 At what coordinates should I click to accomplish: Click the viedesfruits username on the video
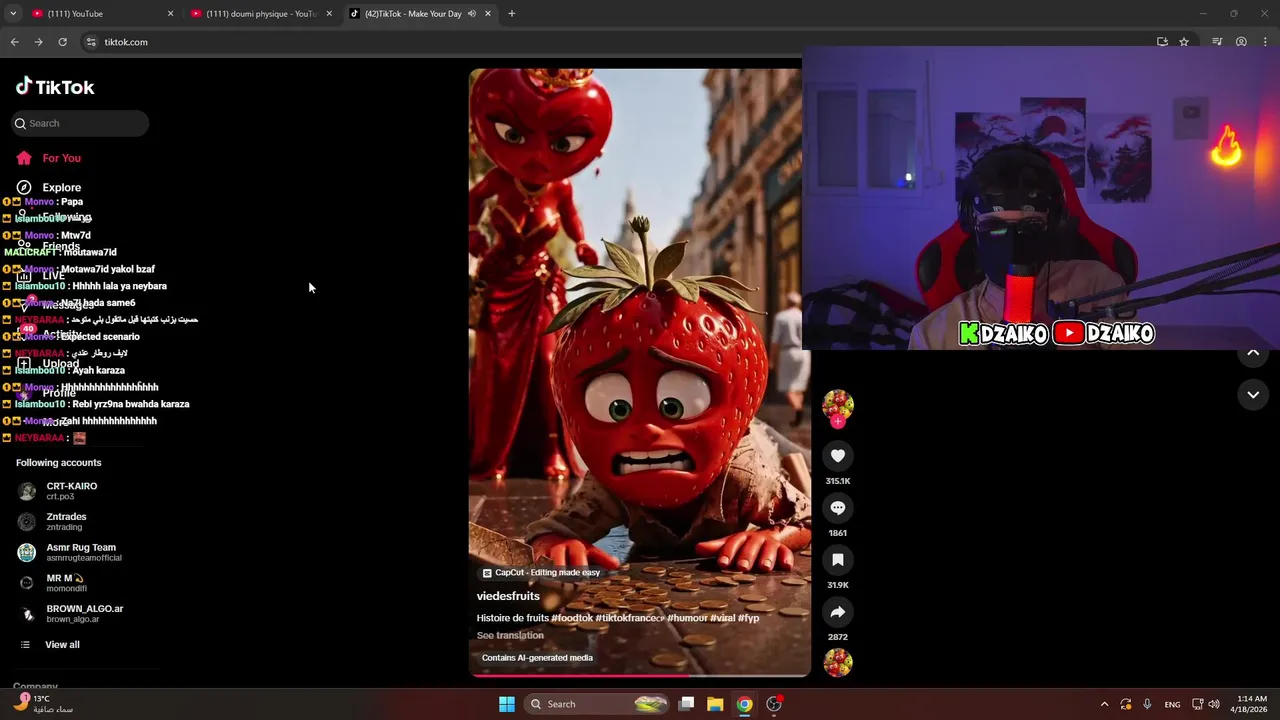pyautogui.click(x=508, y=596)
